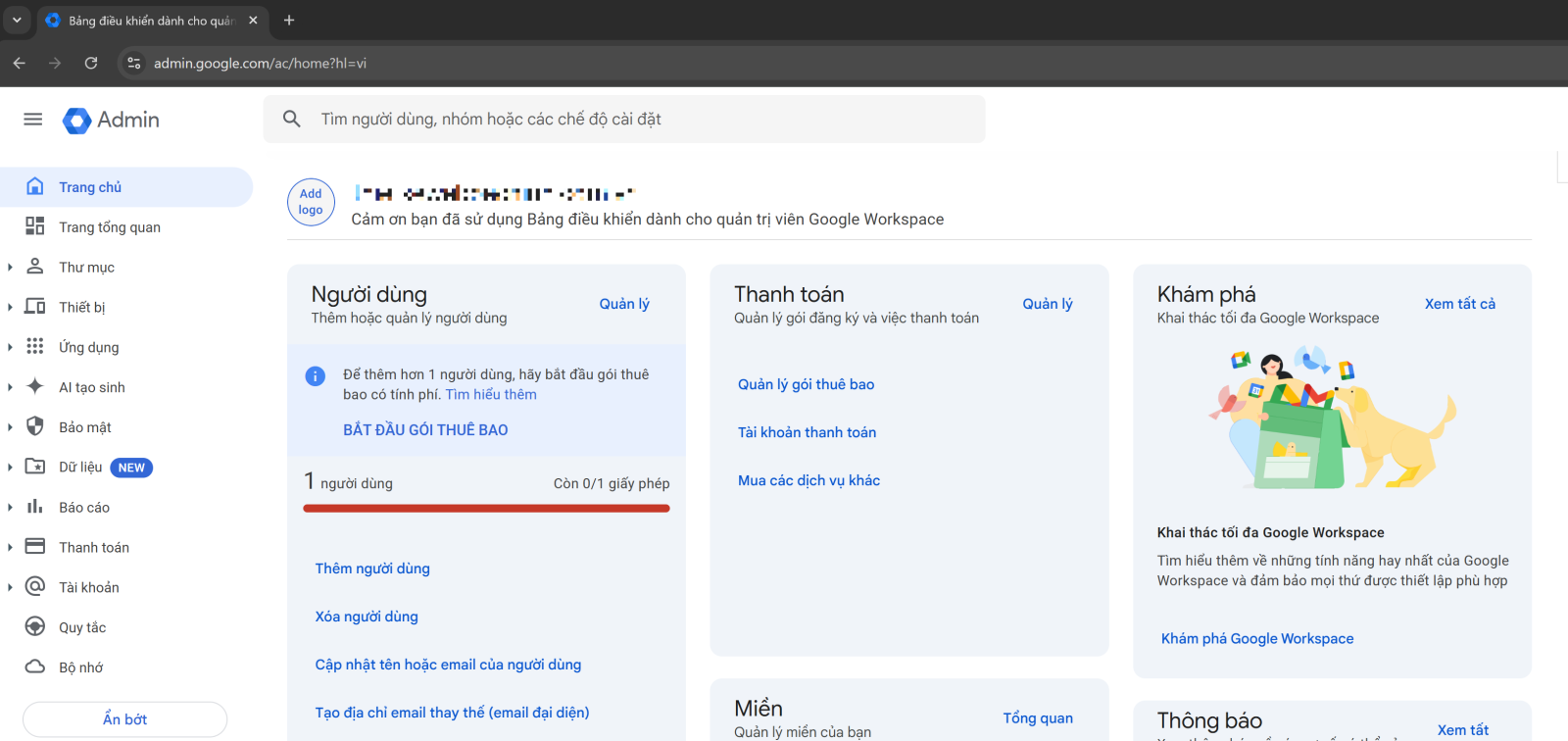The height and width of the screenshot is (741, 1568).
Task: Click the red license usage bar
Action: click(x=486, y=509)
